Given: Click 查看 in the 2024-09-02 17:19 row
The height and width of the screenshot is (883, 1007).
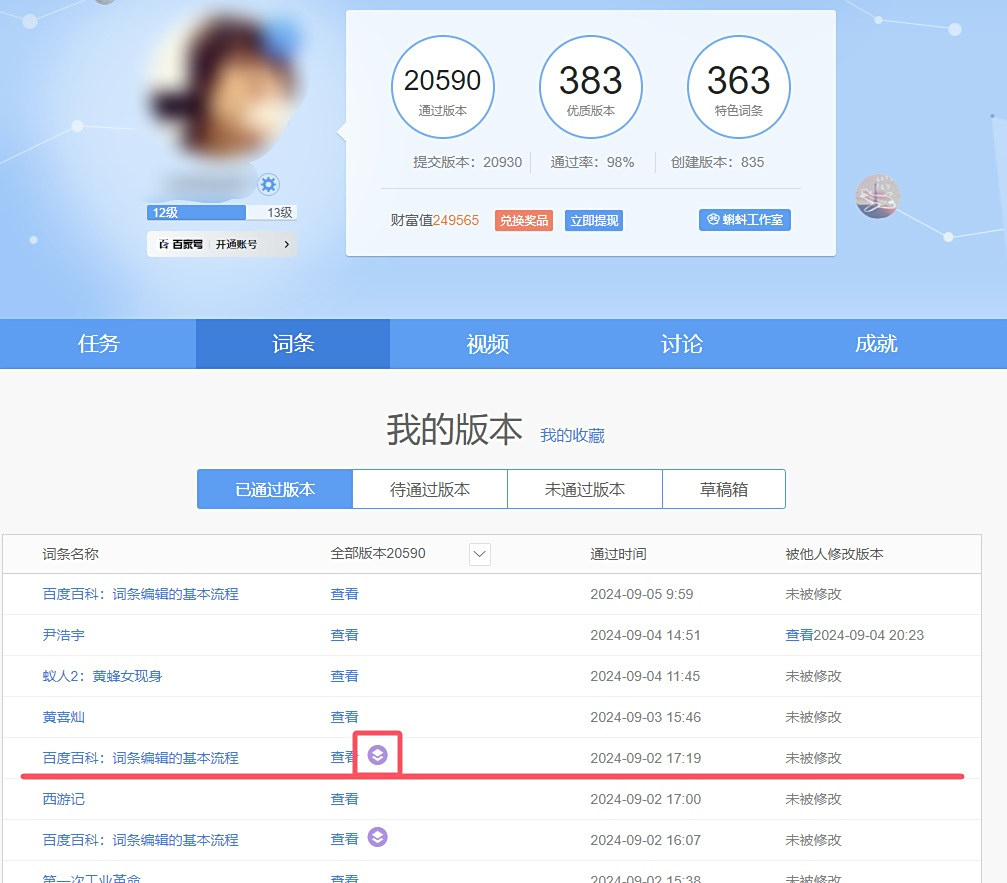Looking at the screenshot, I should (x=343, y=758).
